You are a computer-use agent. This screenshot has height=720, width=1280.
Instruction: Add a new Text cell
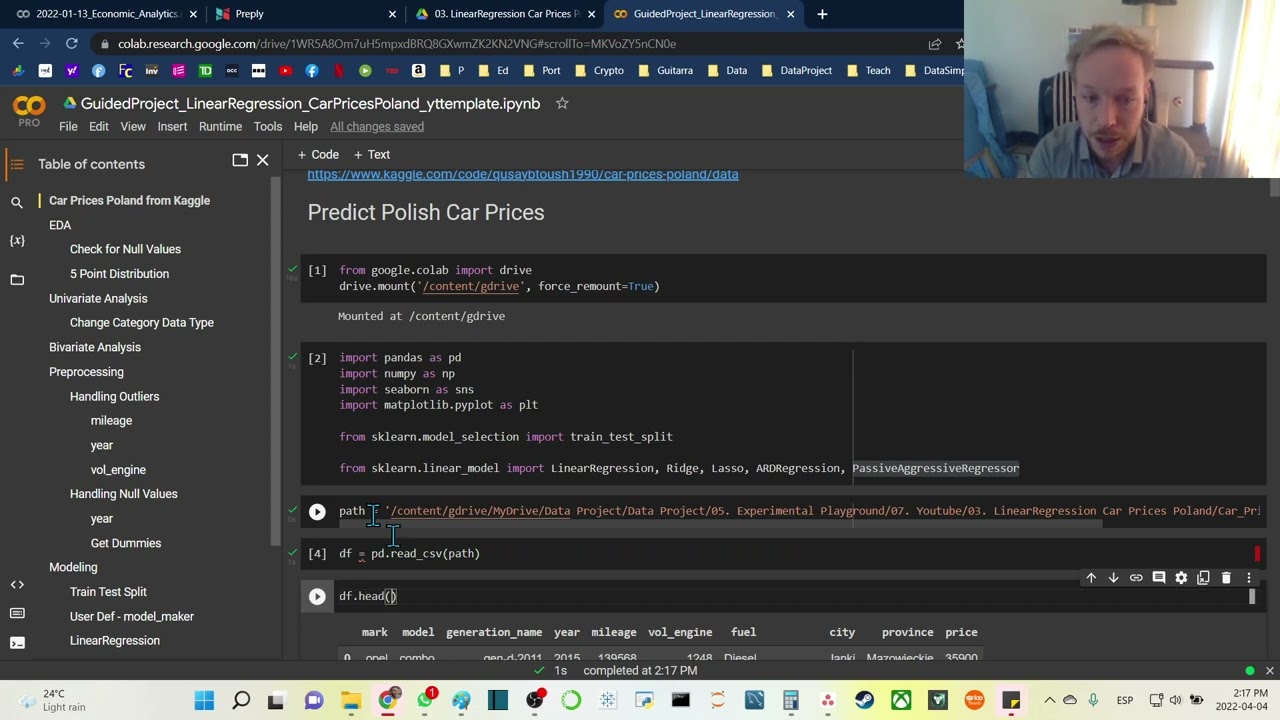pos(371,155)
